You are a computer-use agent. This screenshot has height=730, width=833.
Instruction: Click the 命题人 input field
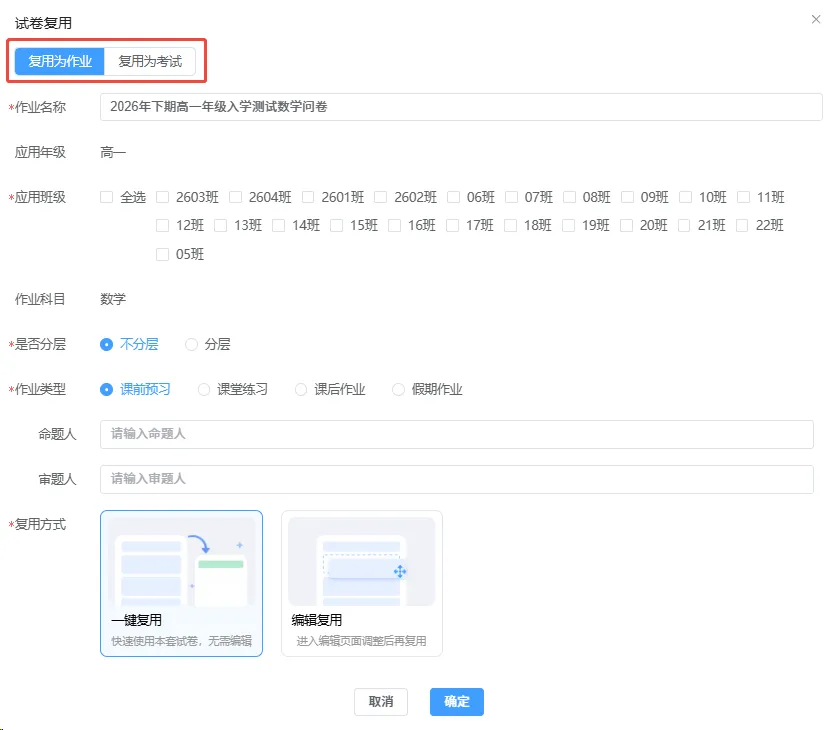coord(457,434)
